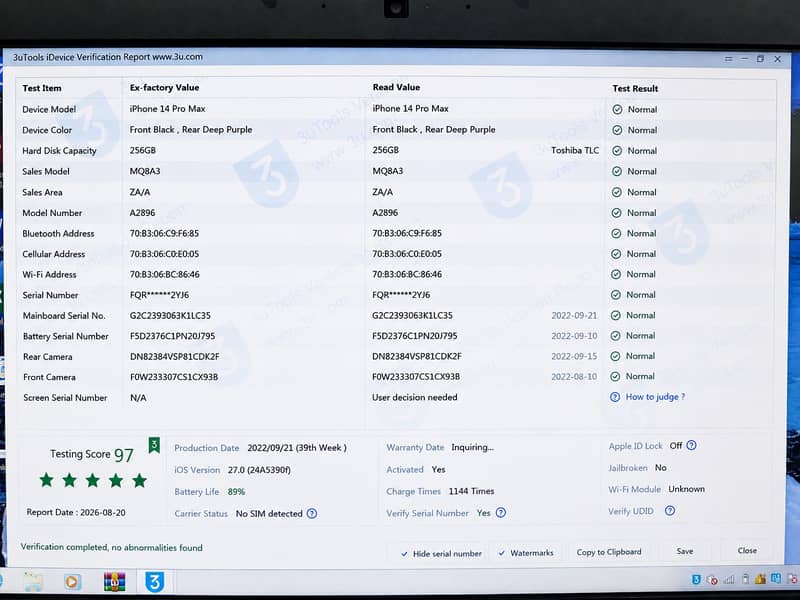Click the Save button
The image size is (800, 600).
click(685, 551)
